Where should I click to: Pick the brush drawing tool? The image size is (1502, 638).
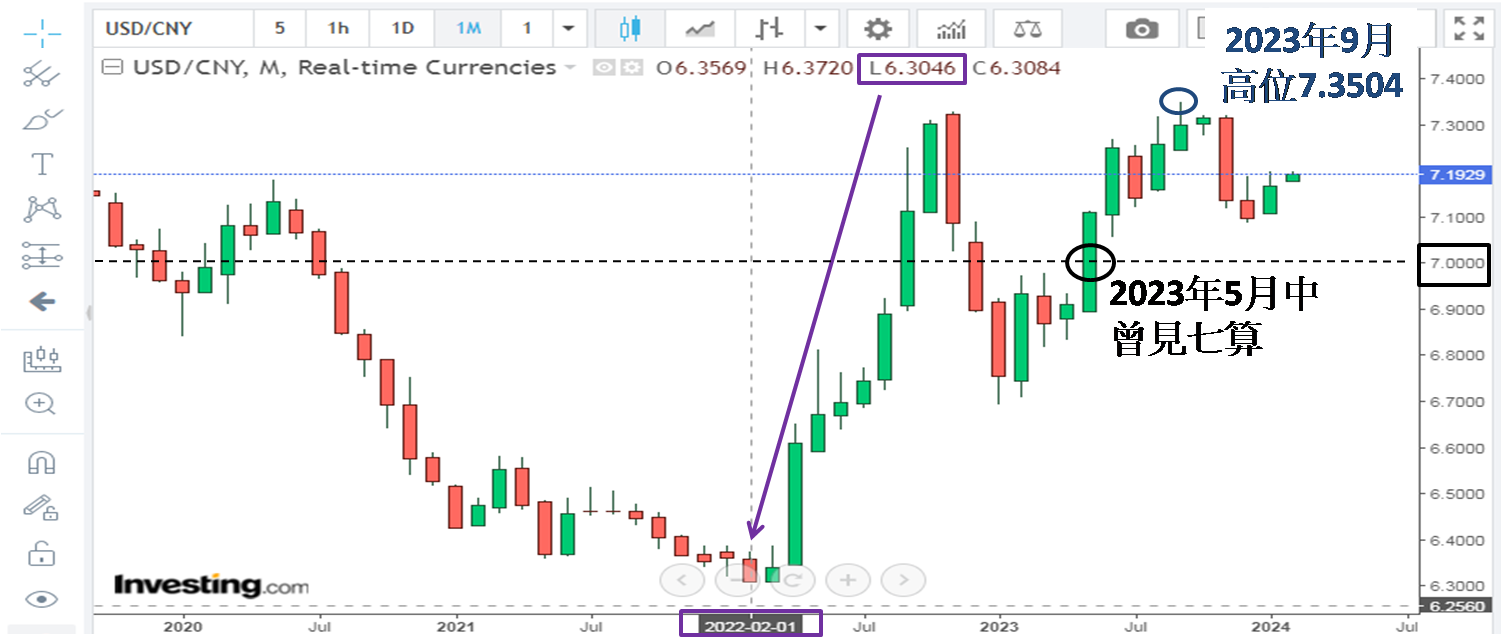pos(41,119)
